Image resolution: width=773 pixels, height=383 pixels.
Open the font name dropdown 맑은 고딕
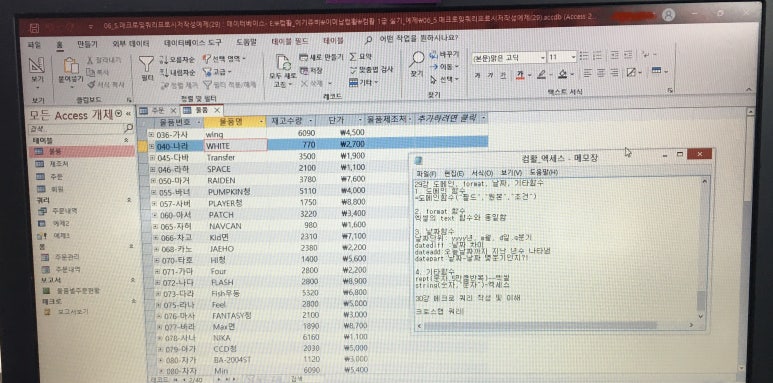[542, 58]
